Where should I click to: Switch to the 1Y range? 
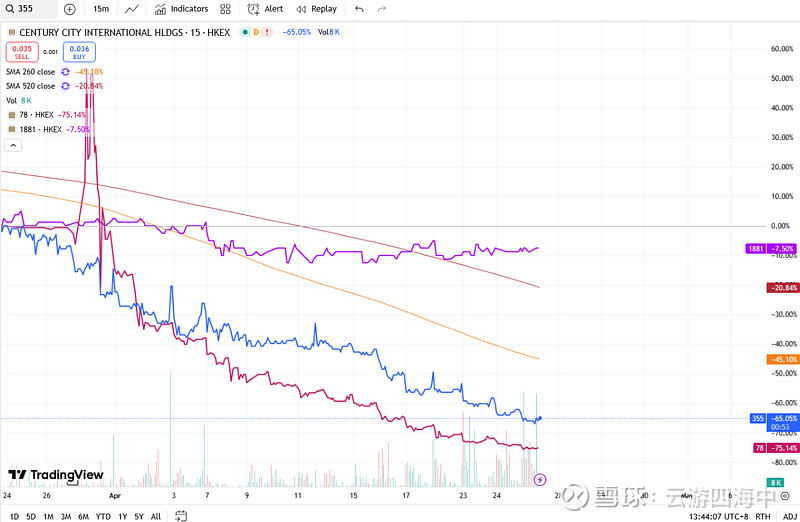click(122, 516)
